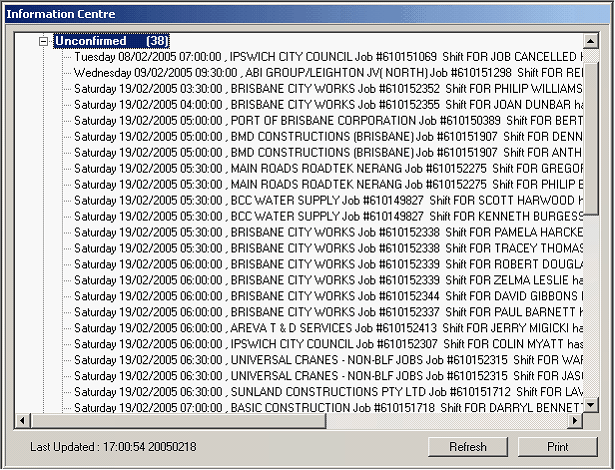Click the Information Centre title bar

(300, 14)
